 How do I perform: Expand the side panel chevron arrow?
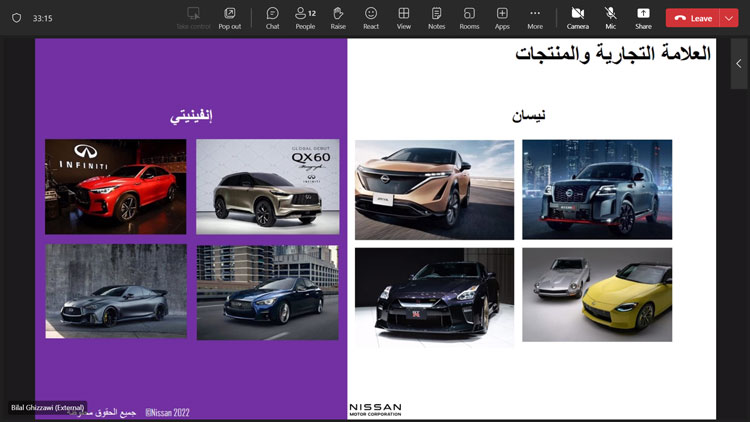coord(738,64)
